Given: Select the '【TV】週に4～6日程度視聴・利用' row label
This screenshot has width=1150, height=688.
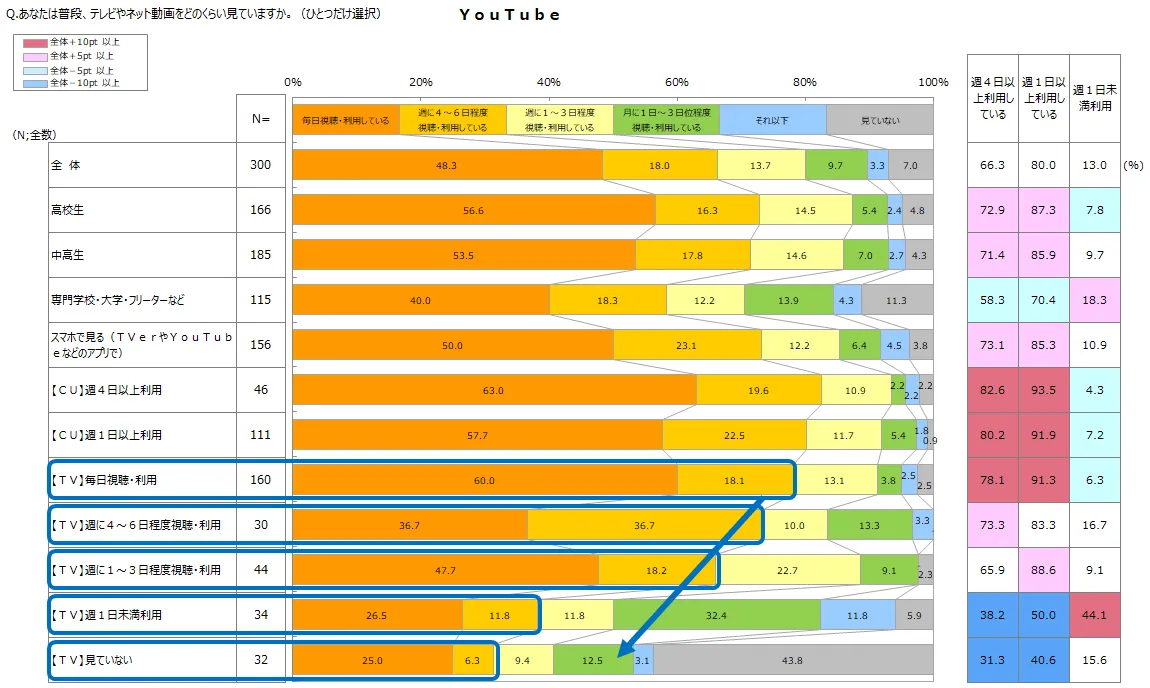Looking at the screenshot, I should (x=135, y=525).
